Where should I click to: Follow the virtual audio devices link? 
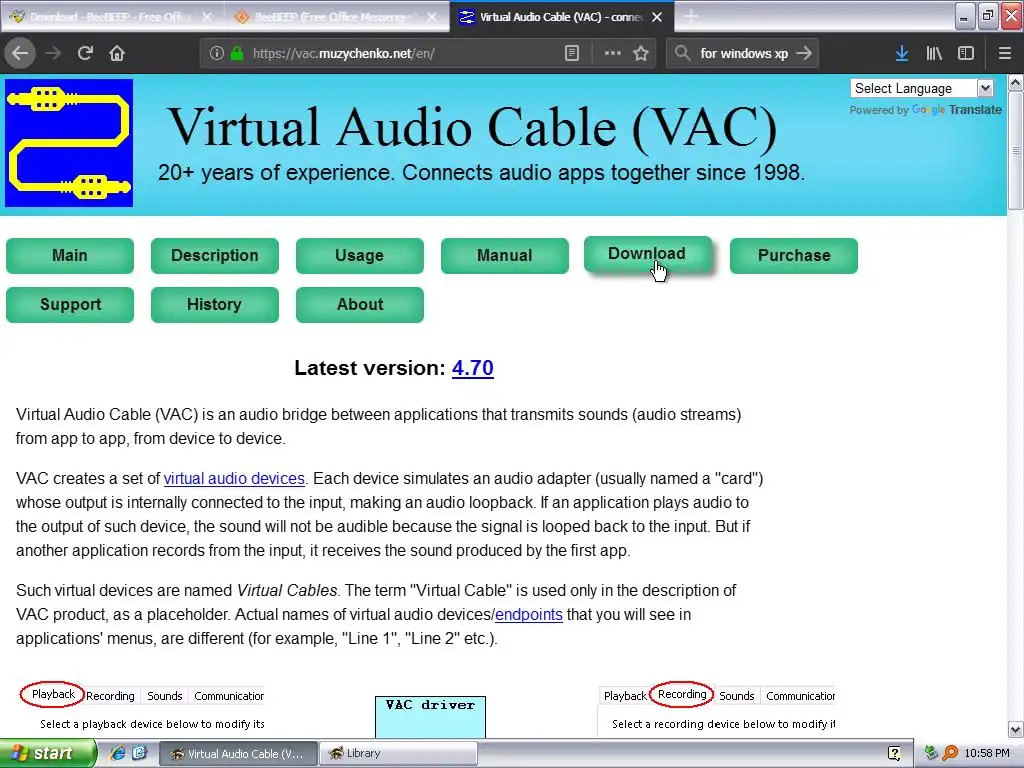234,479
